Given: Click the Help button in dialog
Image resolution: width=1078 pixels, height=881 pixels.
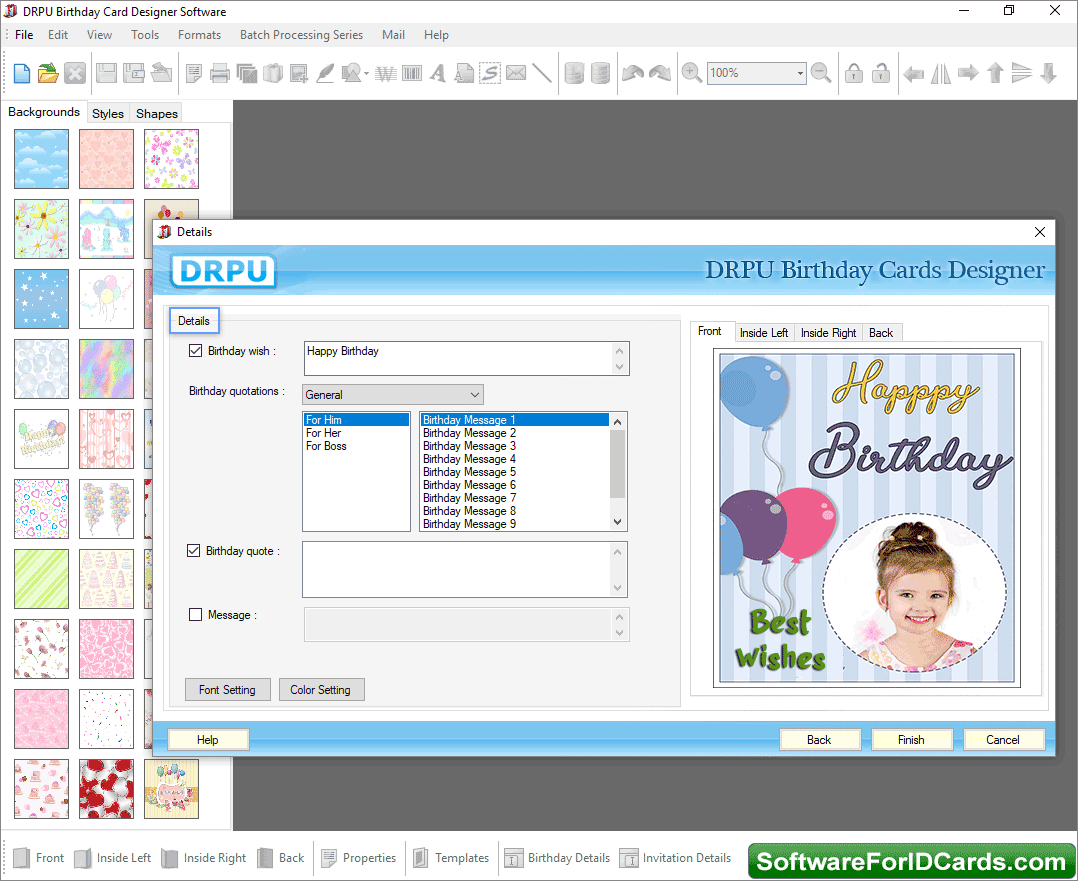Looking at the screenshot, I should [x=208, y=740].
